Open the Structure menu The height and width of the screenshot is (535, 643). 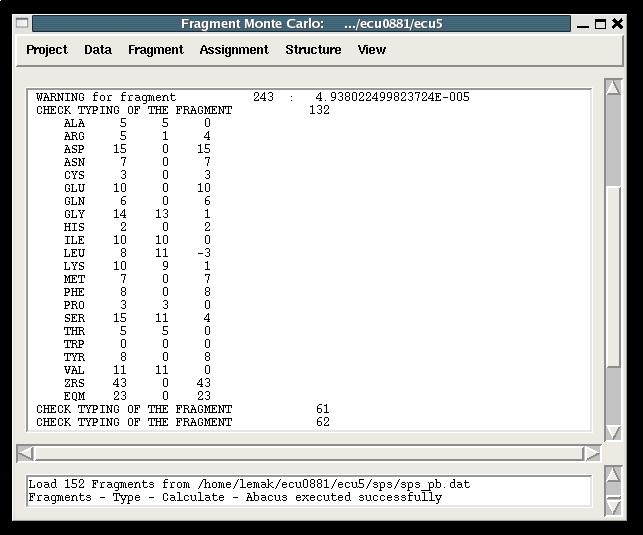point(313,50)
